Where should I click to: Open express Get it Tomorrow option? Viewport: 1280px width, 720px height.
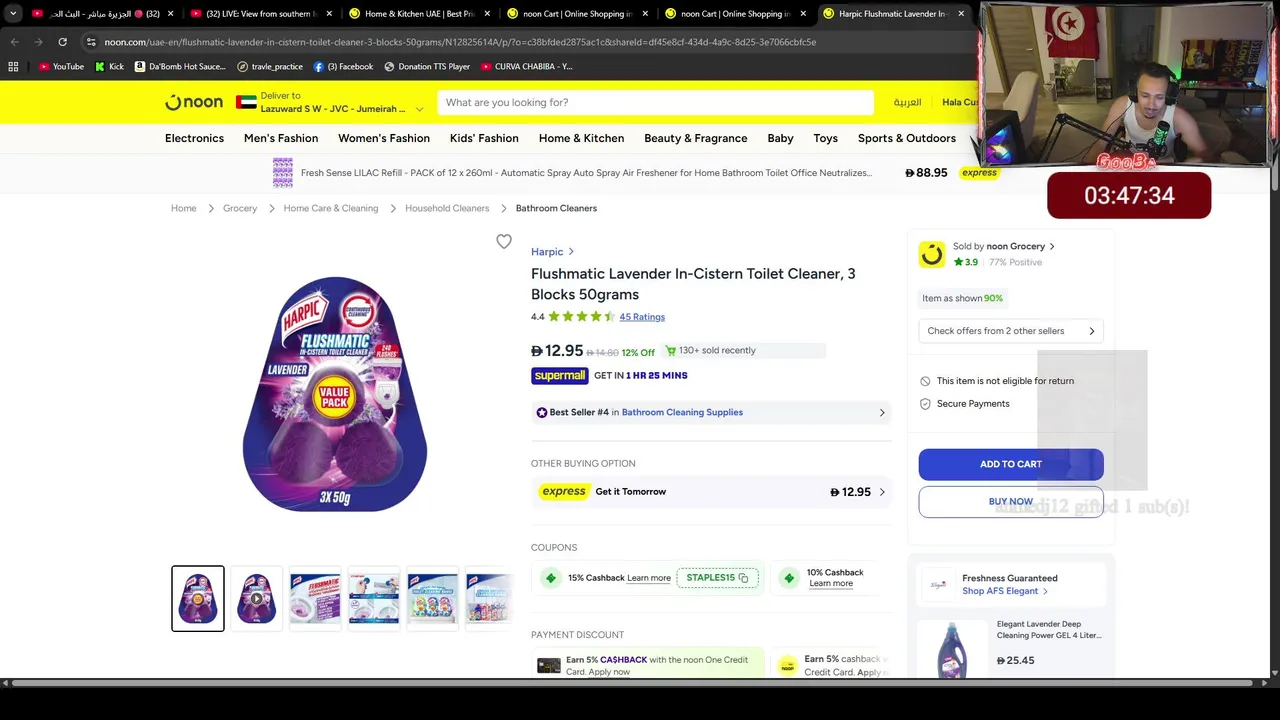(711, 492)
